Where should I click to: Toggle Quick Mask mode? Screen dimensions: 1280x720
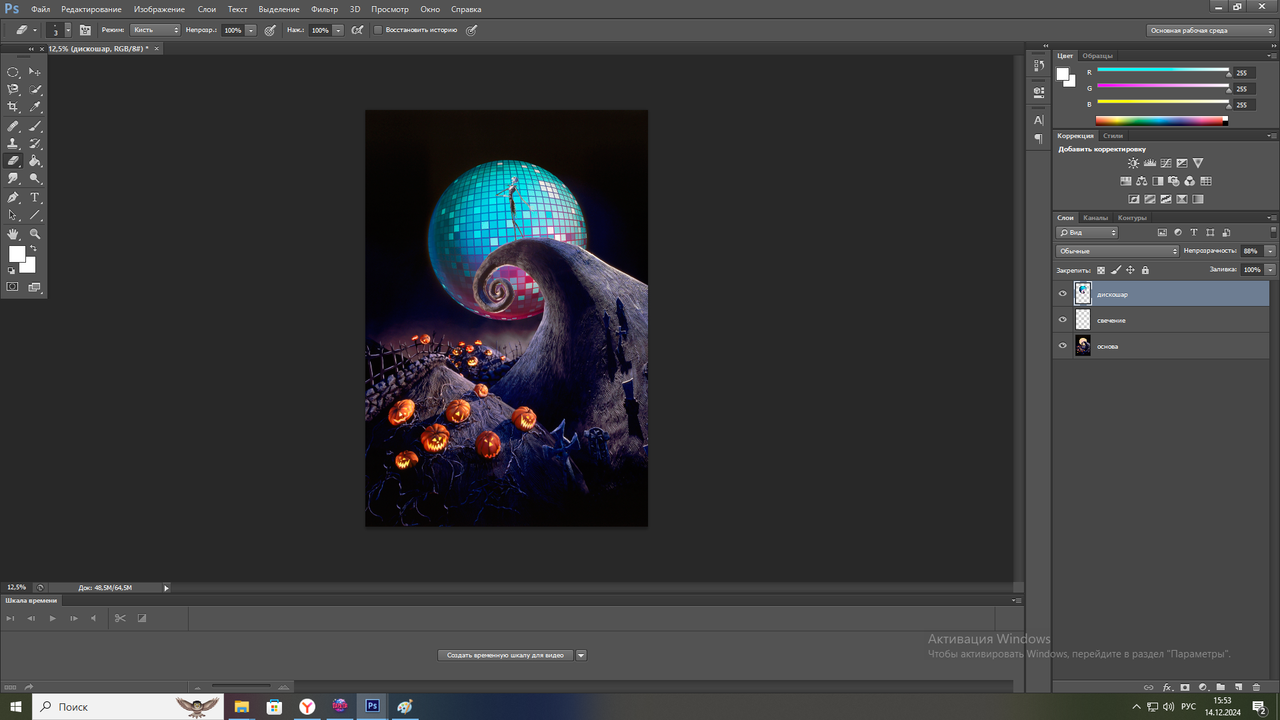point(13,287)
